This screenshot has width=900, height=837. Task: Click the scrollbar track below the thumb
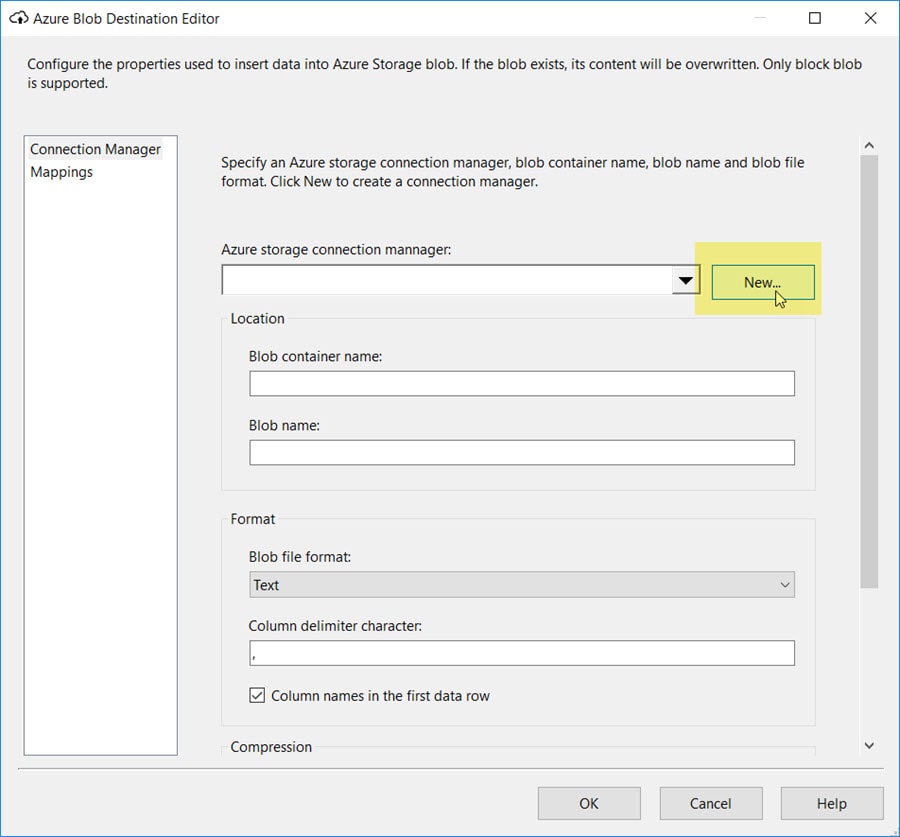(x=868, y=660)
